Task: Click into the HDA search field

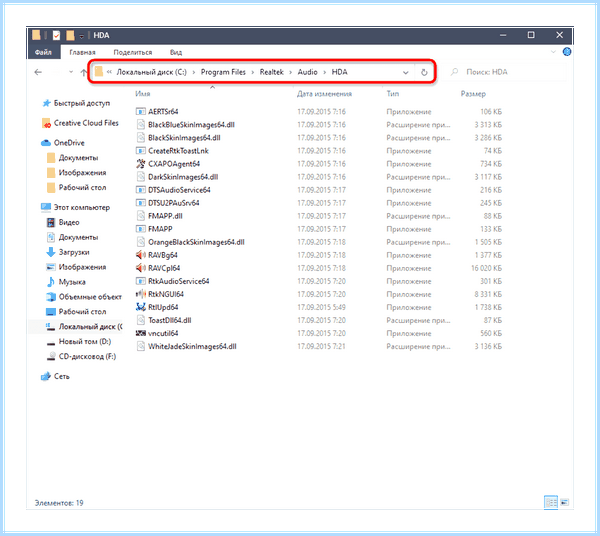Action: click(x=507, y=72)
